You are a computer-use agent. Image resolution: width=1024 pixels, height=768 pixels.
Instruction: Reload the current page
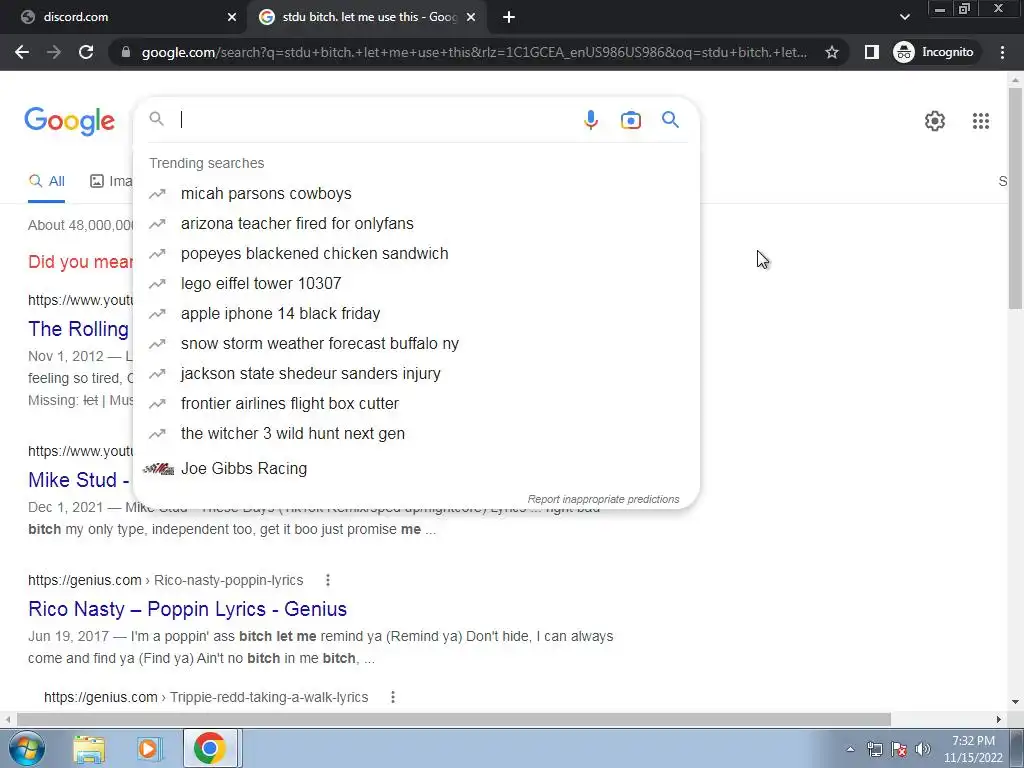pos(86,52)
